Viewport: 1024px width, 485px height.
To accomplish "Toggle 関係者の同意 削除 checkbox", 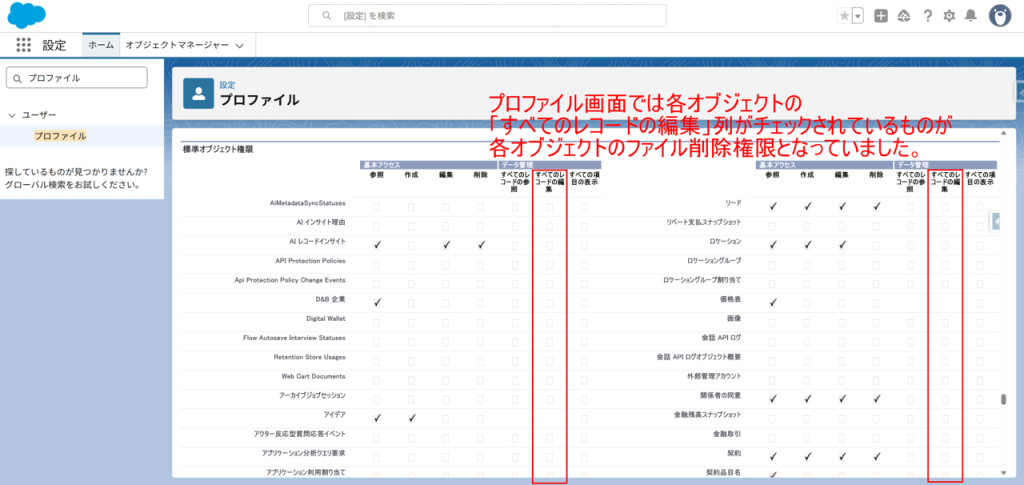I will [876, 398].
